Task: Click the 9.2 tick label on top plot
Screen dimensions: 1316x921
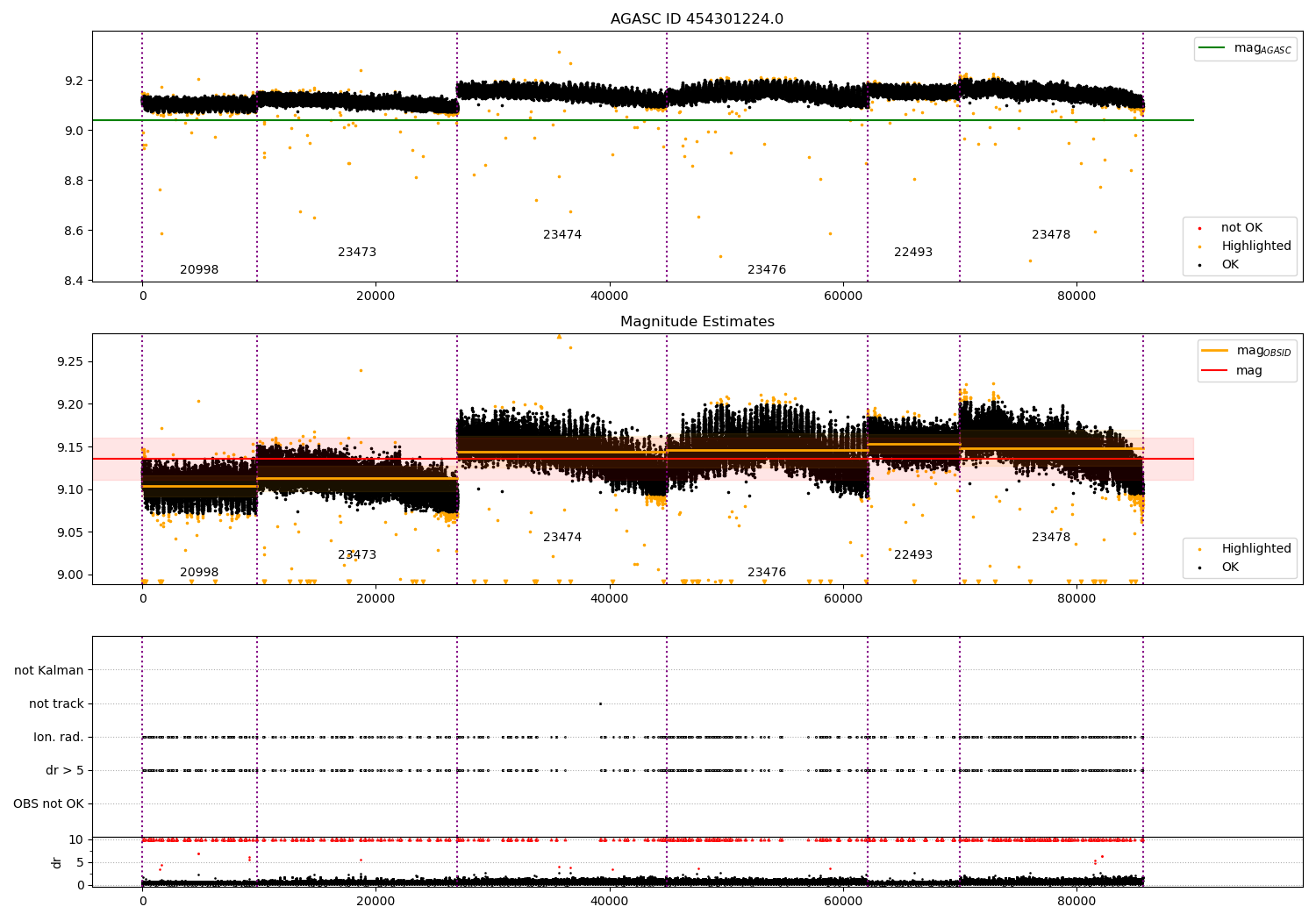Action: point(75,81)
